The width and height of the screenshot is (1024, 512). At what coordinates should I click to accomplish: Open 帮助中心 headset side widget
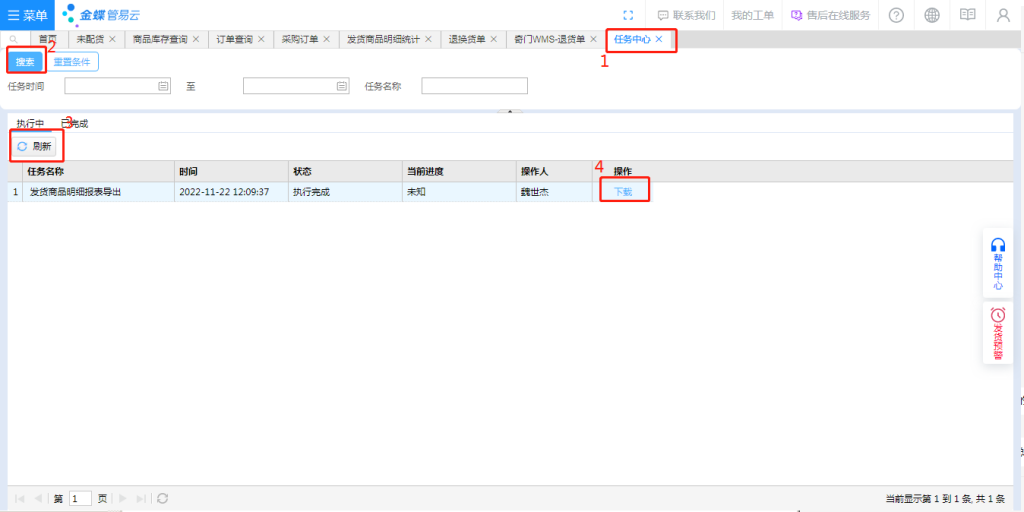pos(998,264)
